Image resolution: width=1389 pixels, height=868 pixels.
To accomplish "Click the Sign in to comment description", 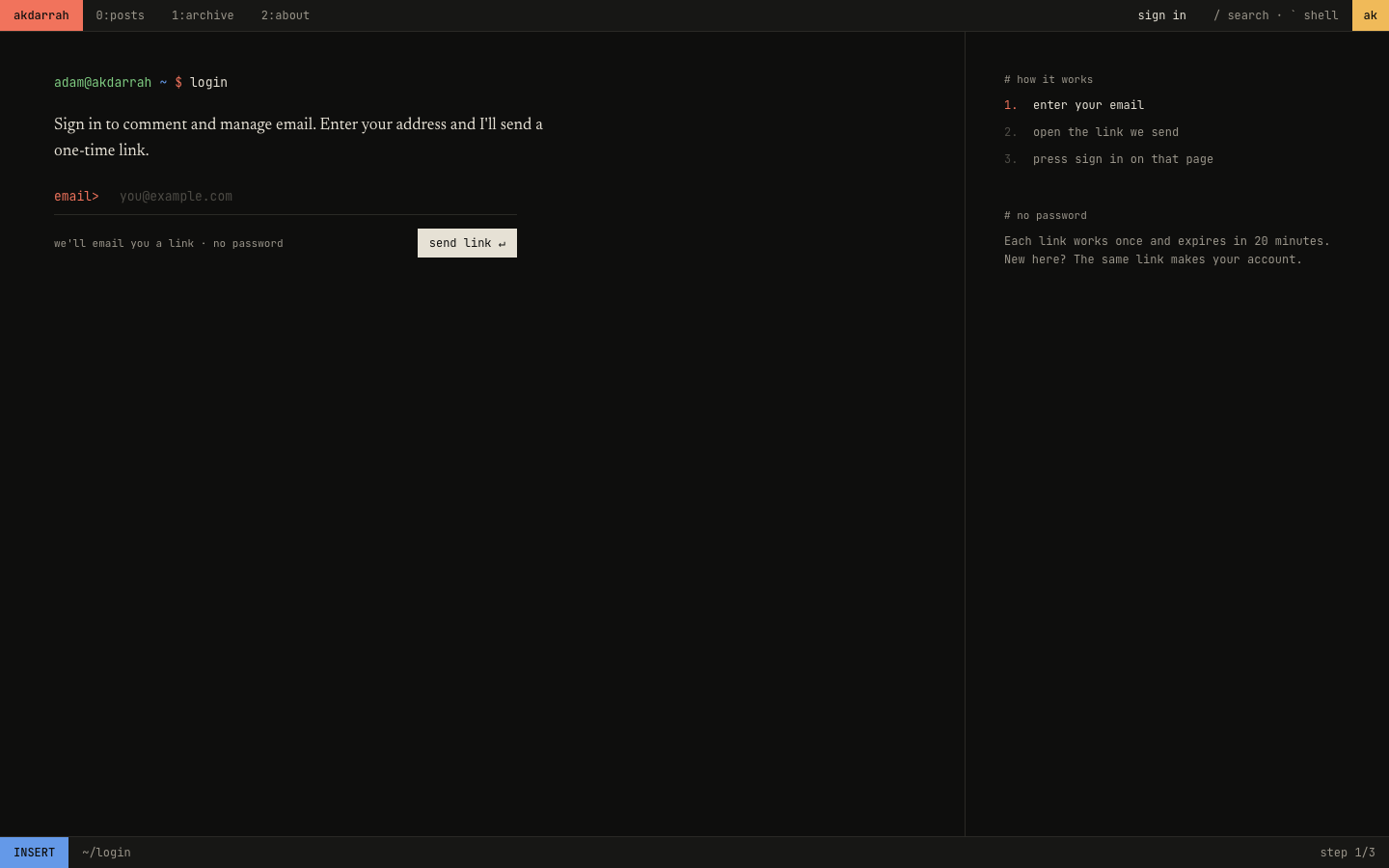I will click(298, 137).
